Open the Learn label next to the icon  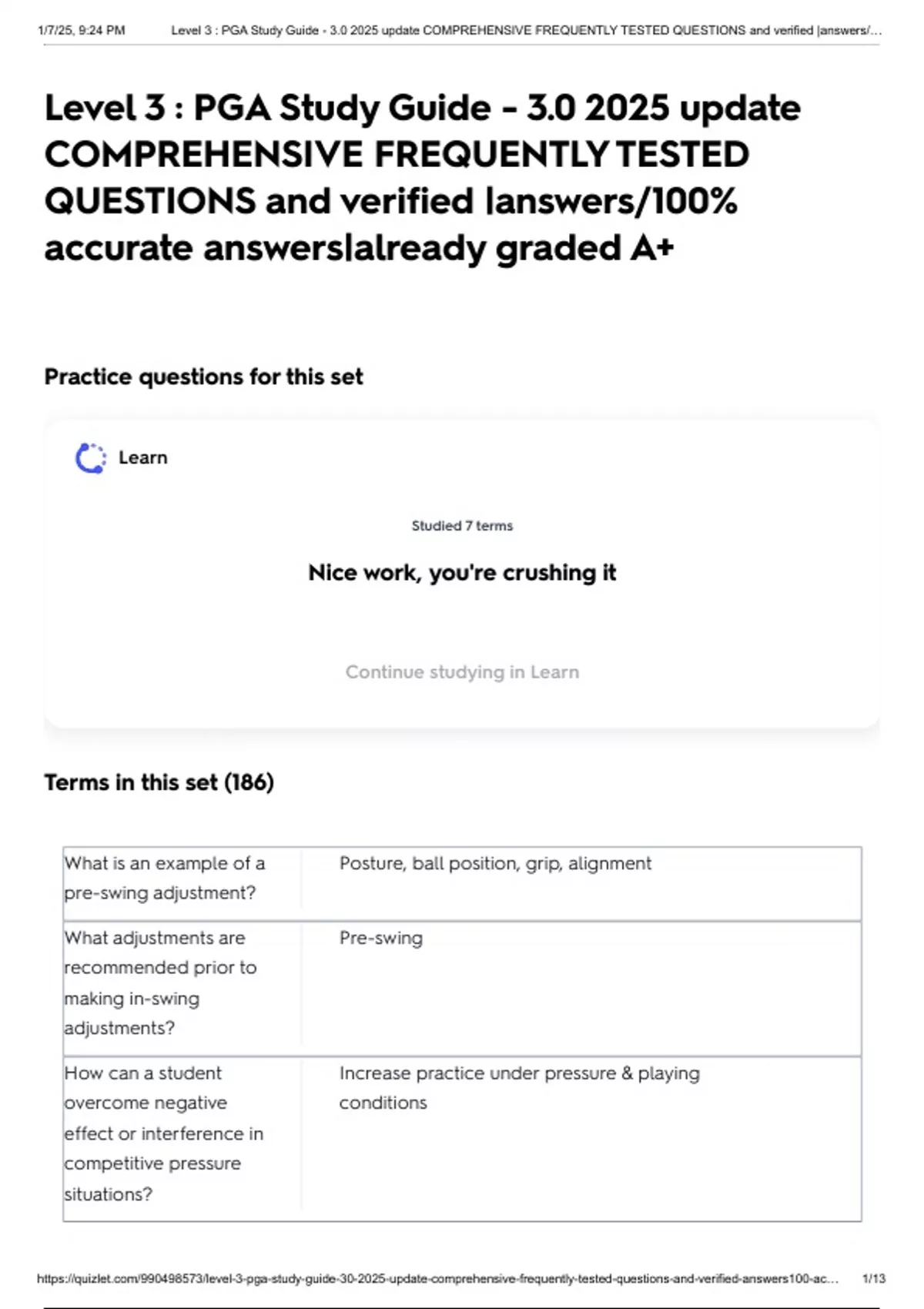(x=142, y=457)
